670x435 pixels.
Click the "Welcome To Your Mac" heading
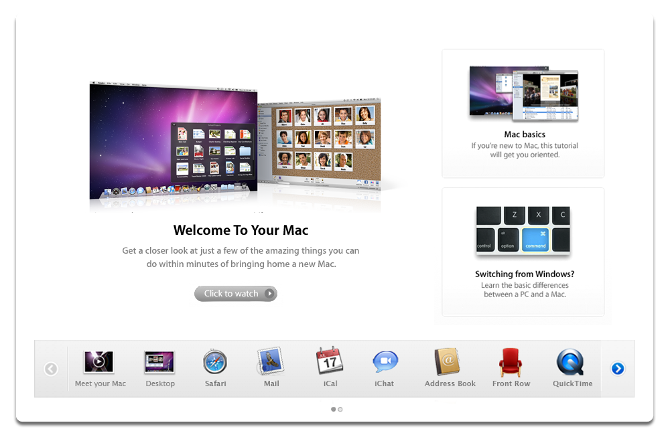[x=241, y=230]
